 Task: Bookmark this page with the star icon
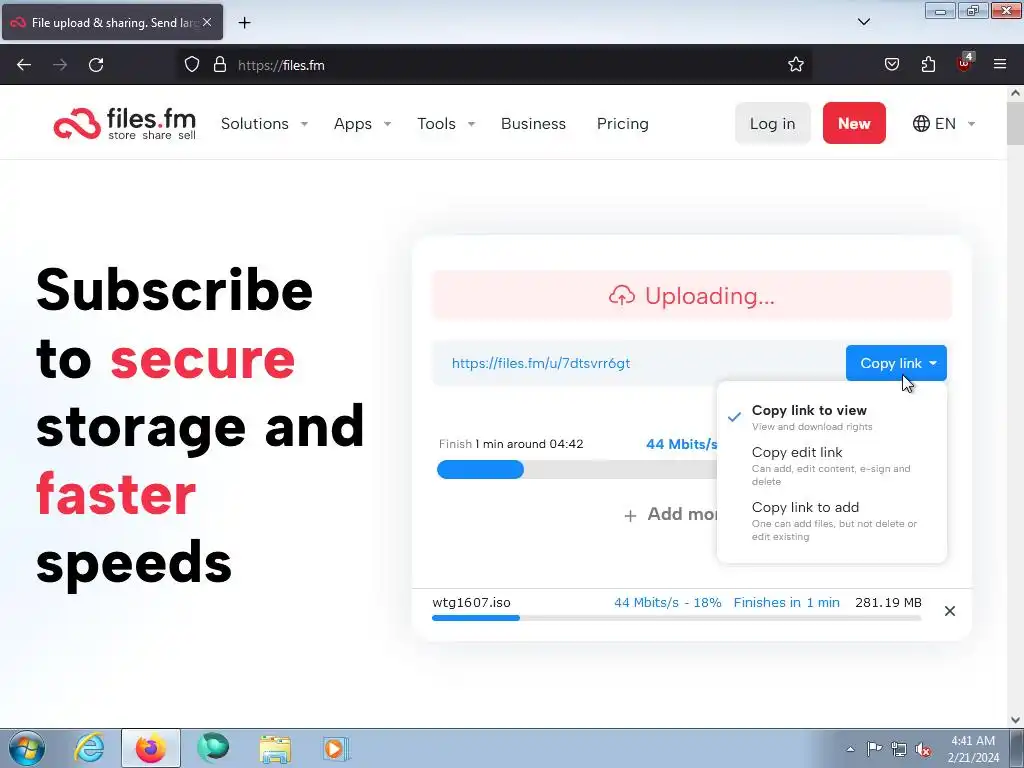795,65
